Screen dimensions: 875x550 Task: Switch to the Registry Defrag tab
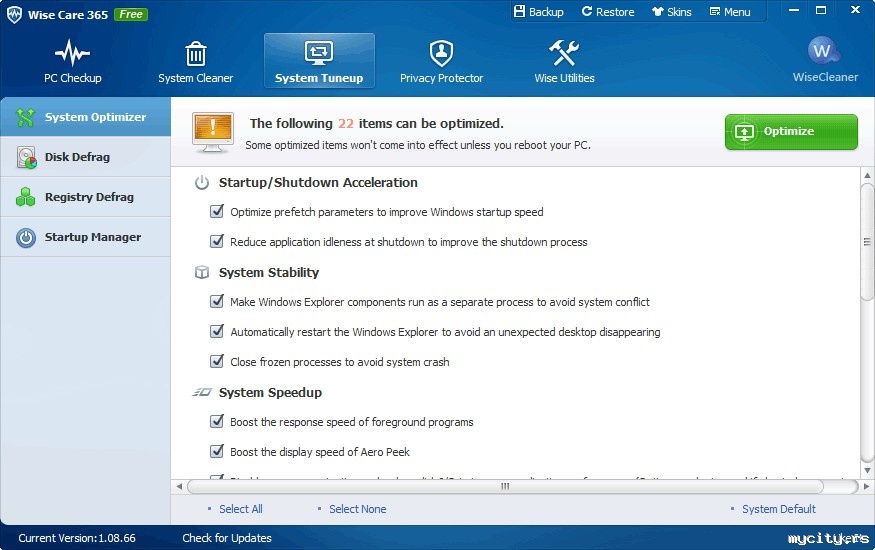(x=85, y=197)
